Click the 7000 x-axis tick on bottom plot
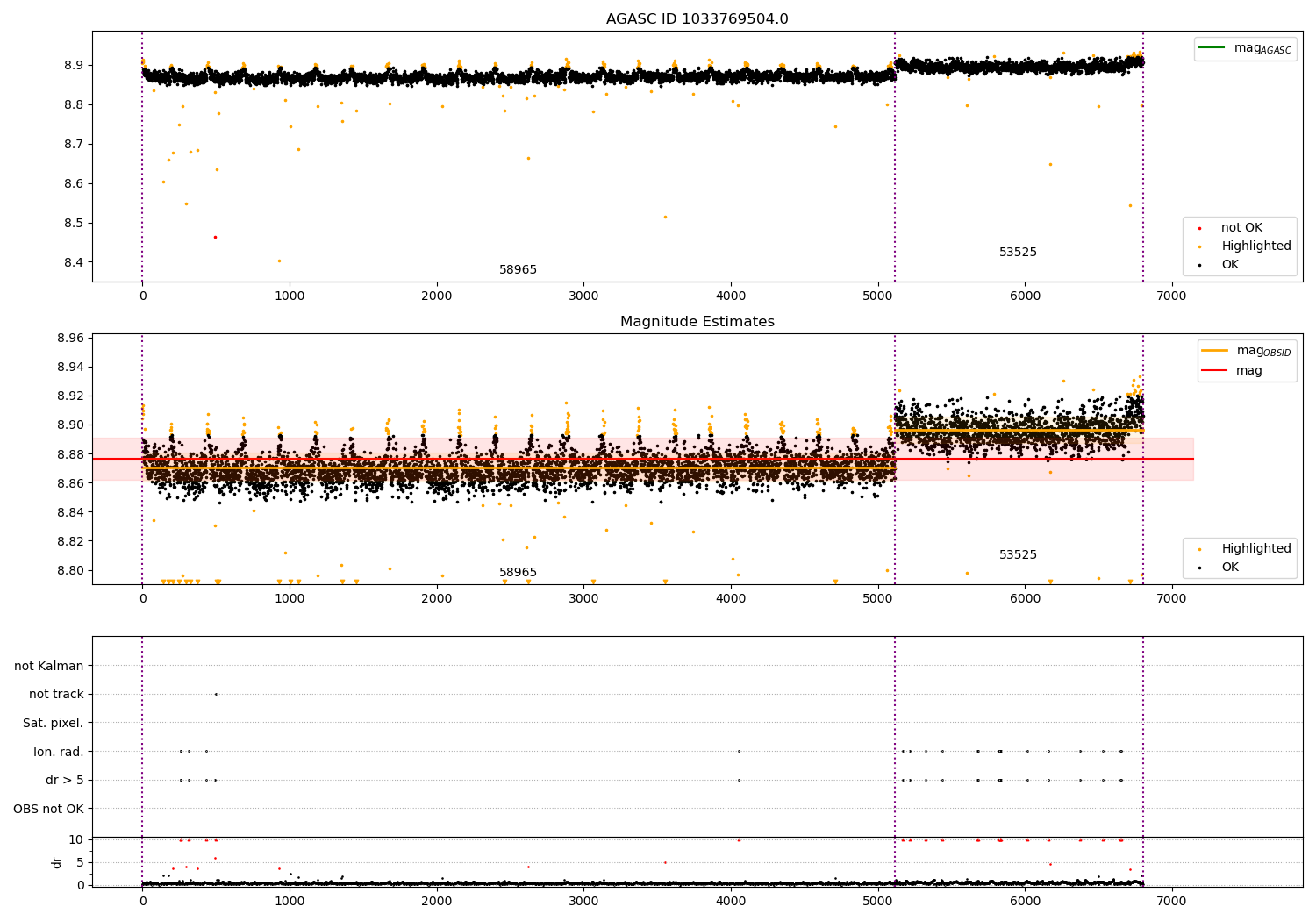Image resolution: width=1316 pixels, height=921 pixels. tap(1172, 901)
